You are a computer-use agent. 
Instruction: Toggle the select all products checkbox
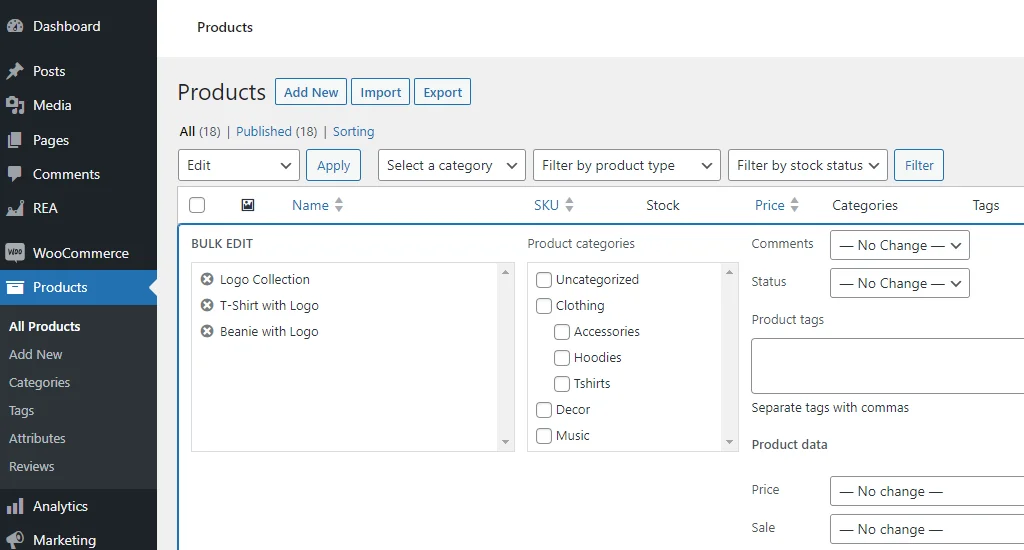pyautogui.click(x=197, y=205)
